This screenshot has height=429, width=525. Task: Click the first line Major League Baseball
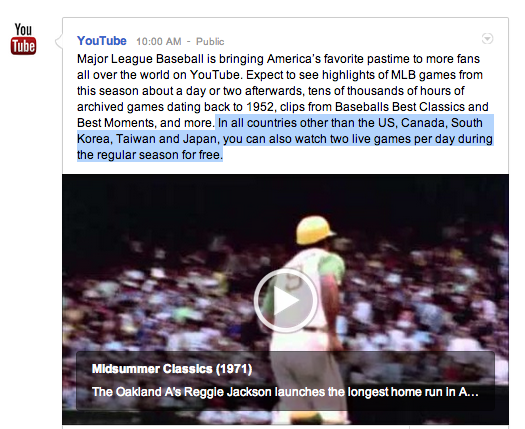click(x=140, y=59)
